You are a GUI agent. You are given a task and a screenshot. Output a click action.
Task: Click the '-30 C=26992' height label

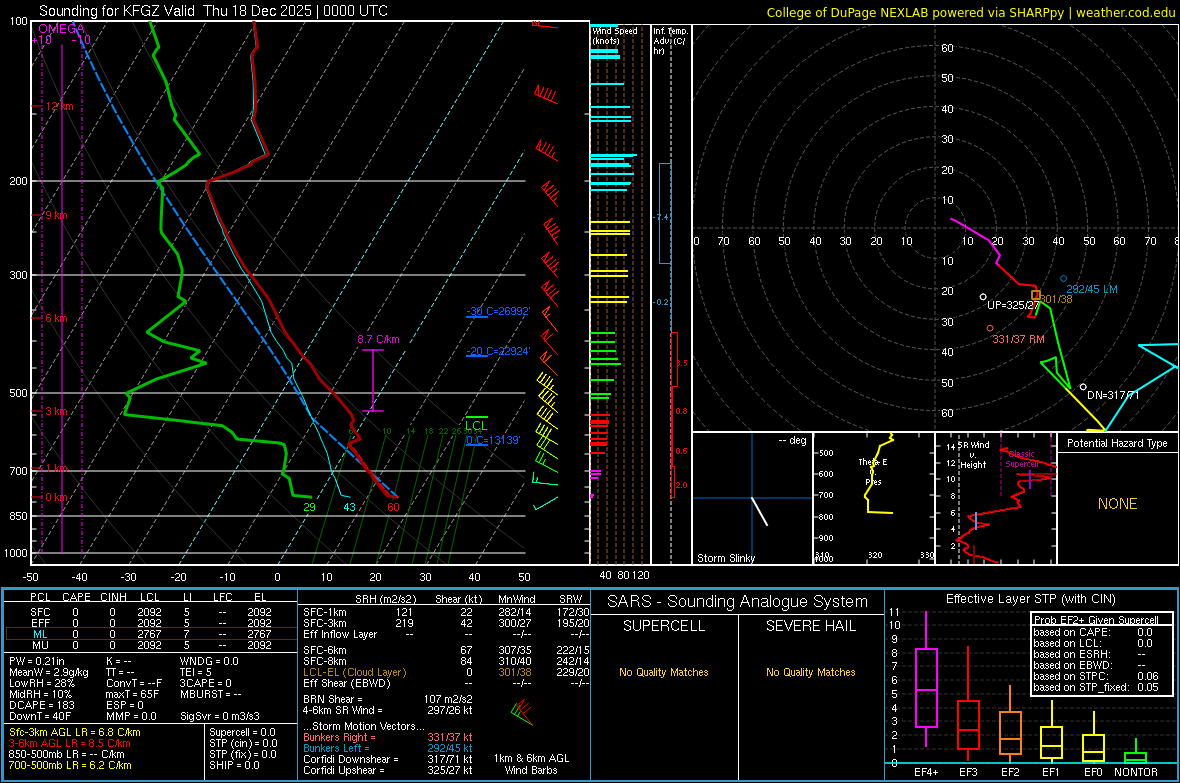coord(498,311)
